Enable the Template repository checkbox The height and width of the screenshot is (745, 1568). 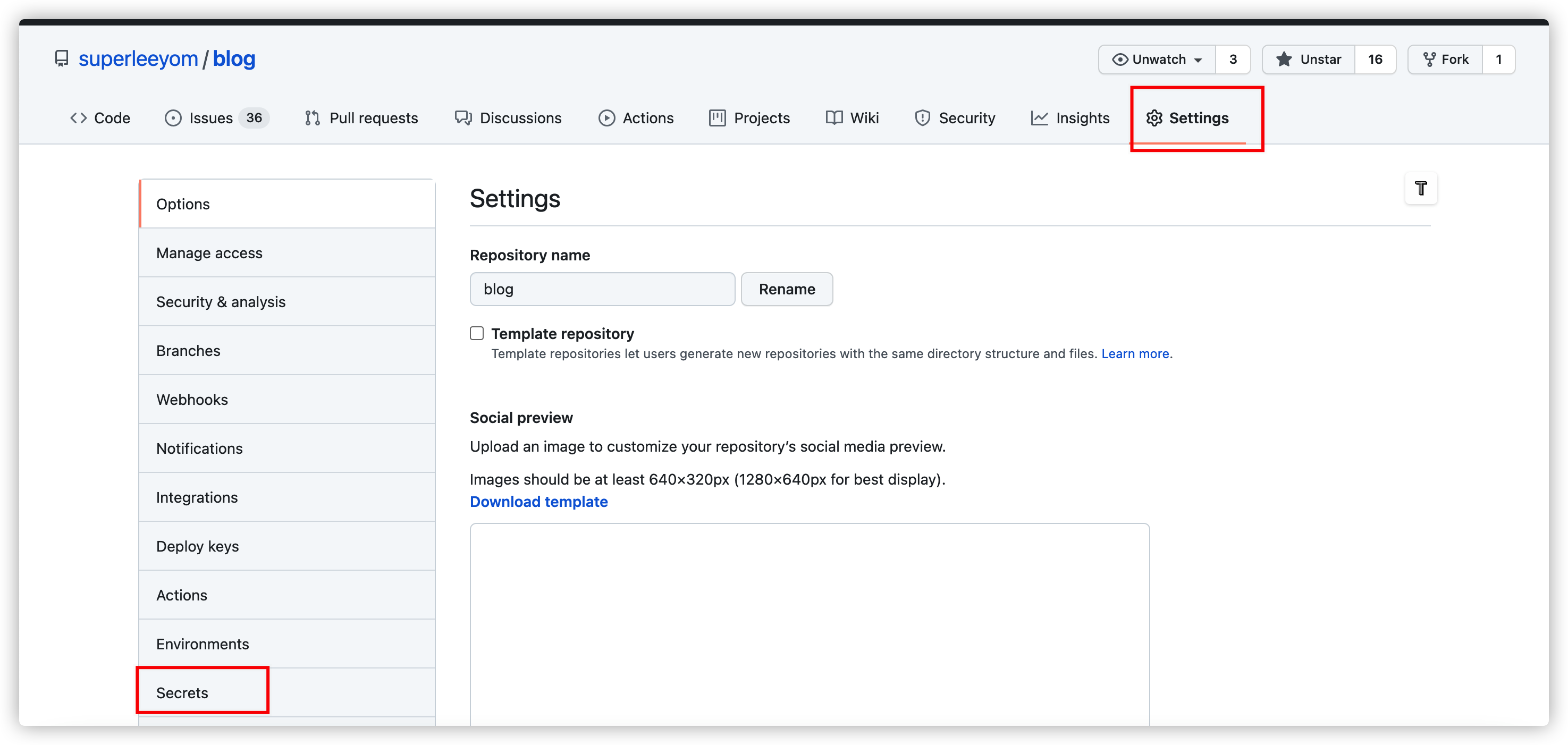[477, 334]
